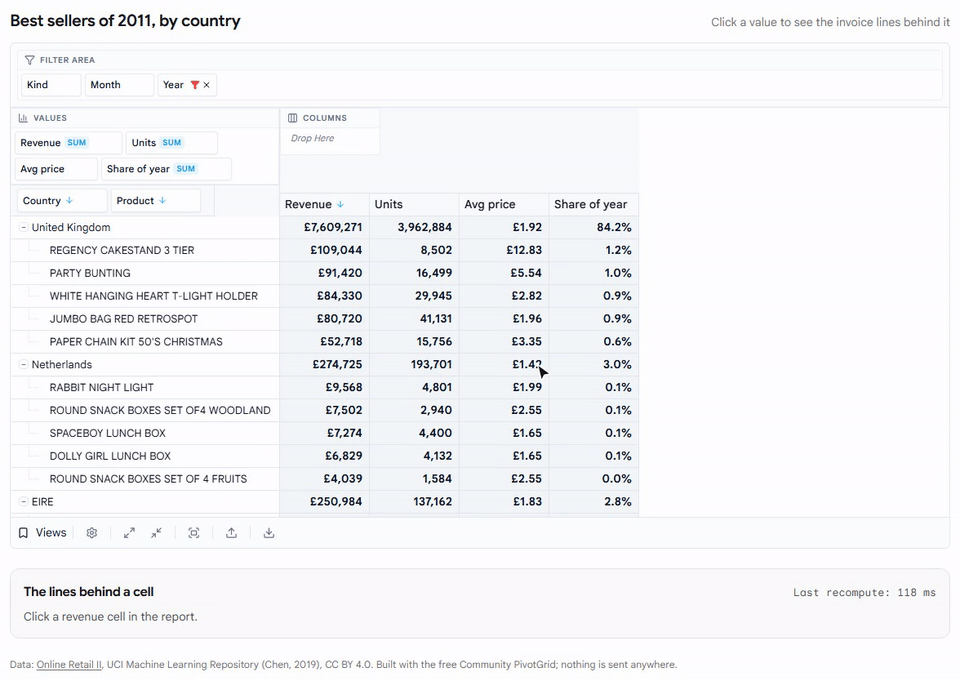This screenshot has height=681, width=960.
Task: Click the Kind filter field chip
Action: tap(51, 85)
